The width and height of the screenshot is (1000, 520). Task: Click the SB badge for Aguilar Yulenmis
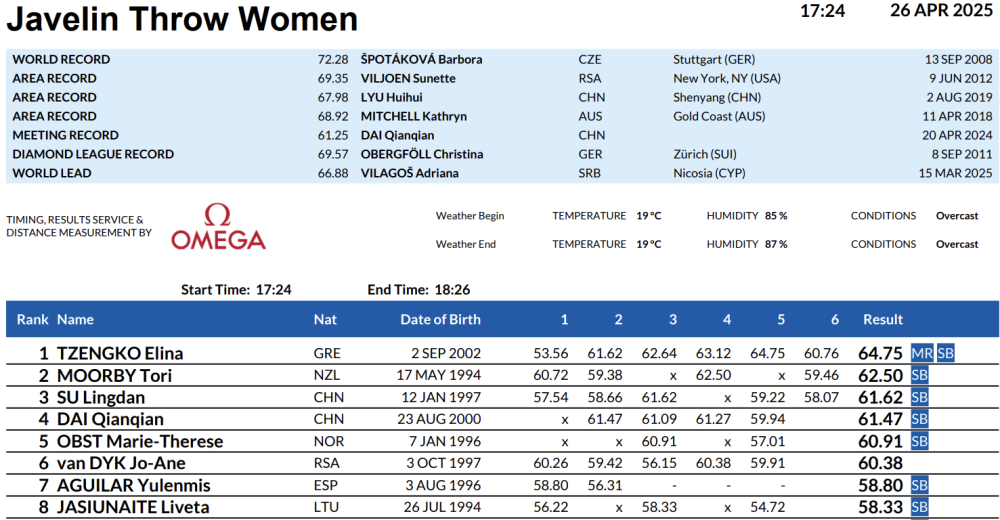(920, 485)
